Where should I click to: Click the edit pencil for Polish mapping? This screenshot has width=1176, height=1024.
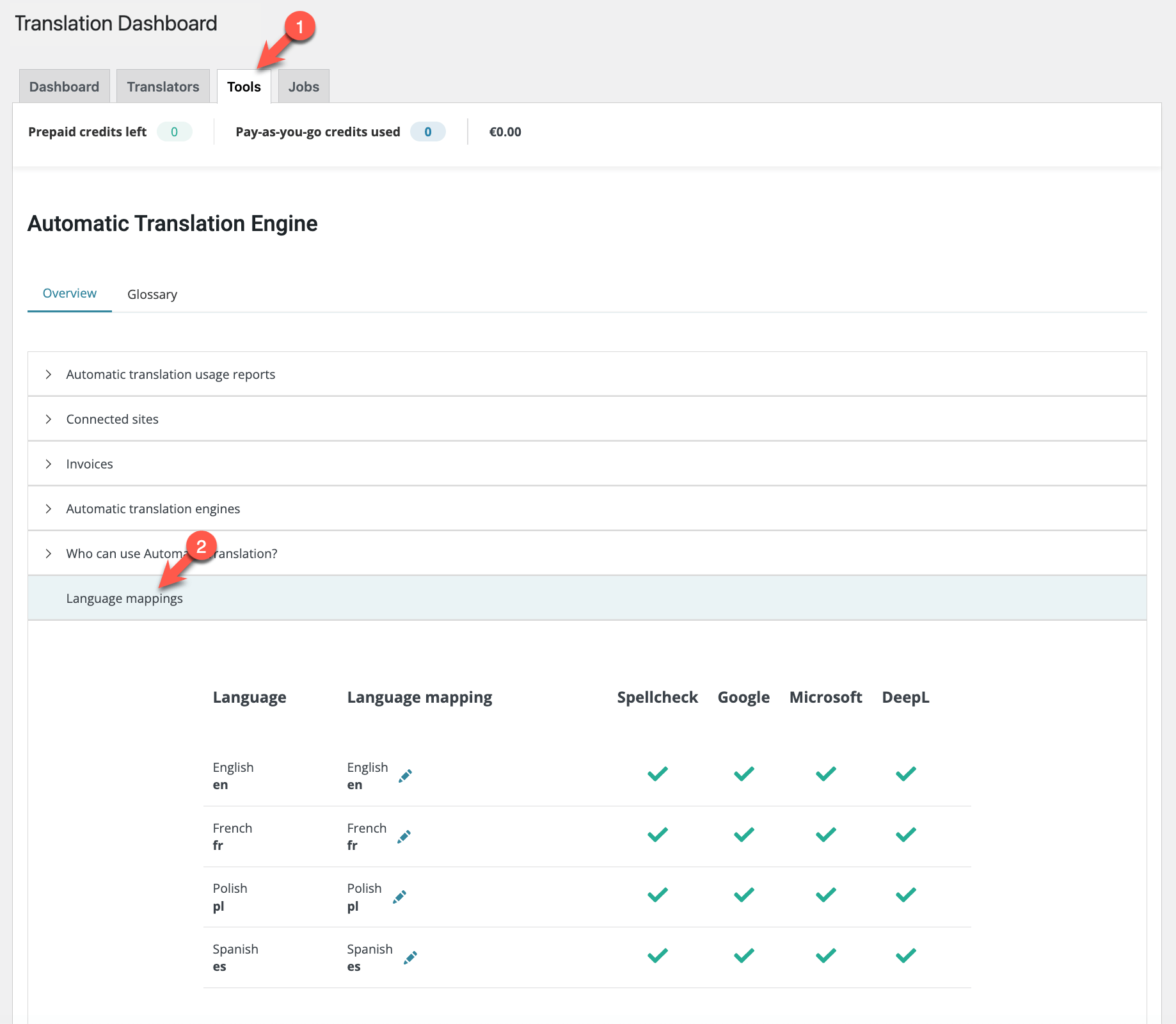pyautogui.click(x=399, y=897)
